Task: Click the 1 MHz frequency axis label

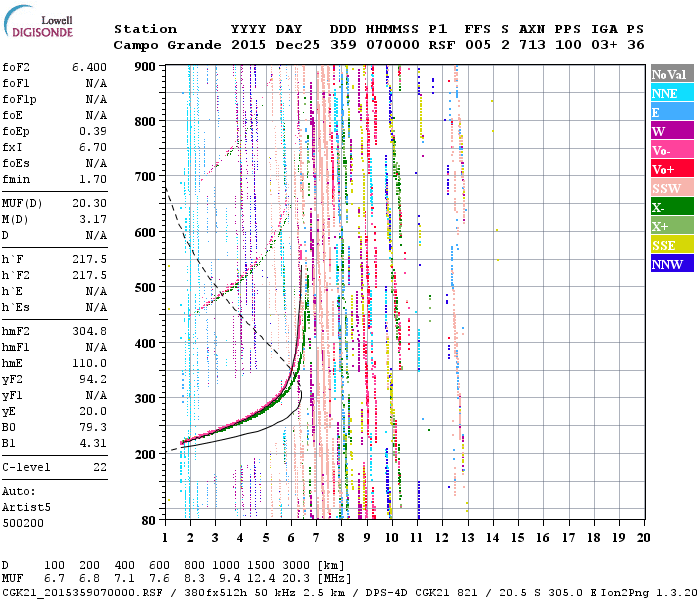Action: [165, 538]
